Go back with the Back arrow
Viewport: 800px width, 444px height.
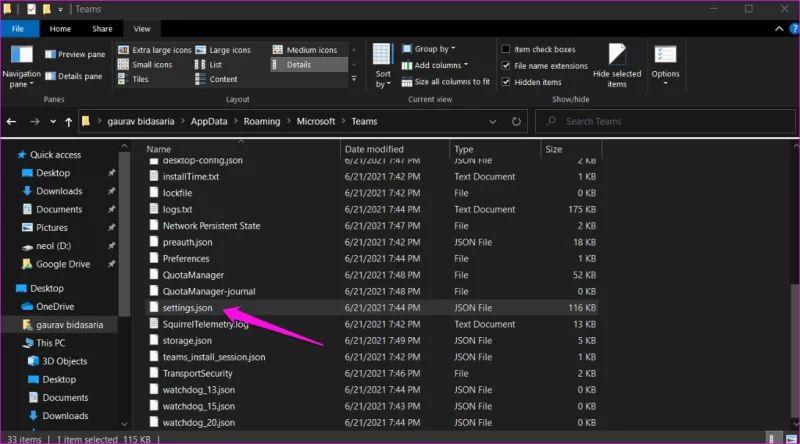[x=11, y=121]
